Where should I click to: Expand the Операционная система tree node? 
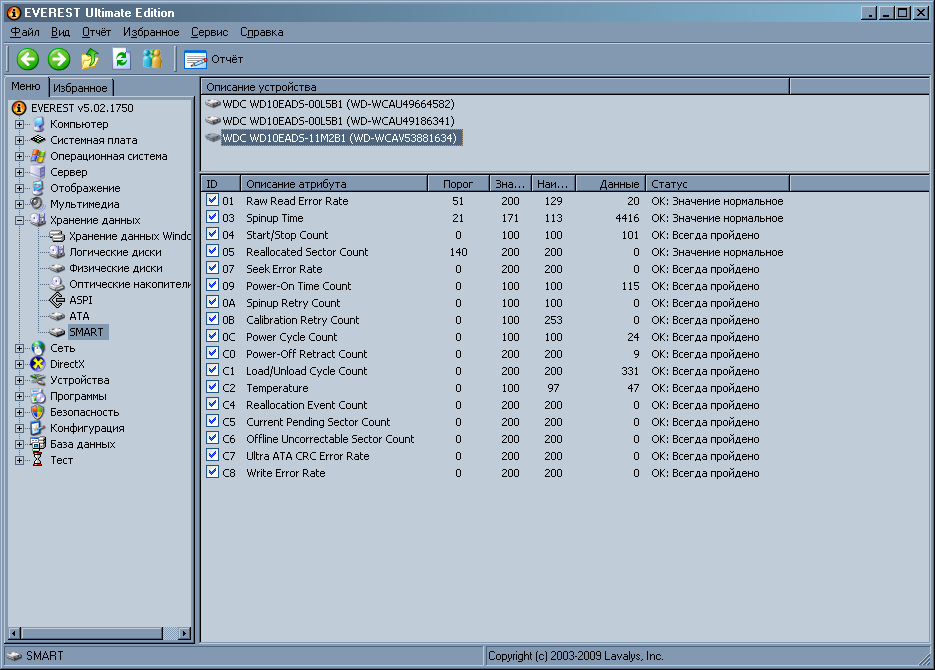coord(20,157)
